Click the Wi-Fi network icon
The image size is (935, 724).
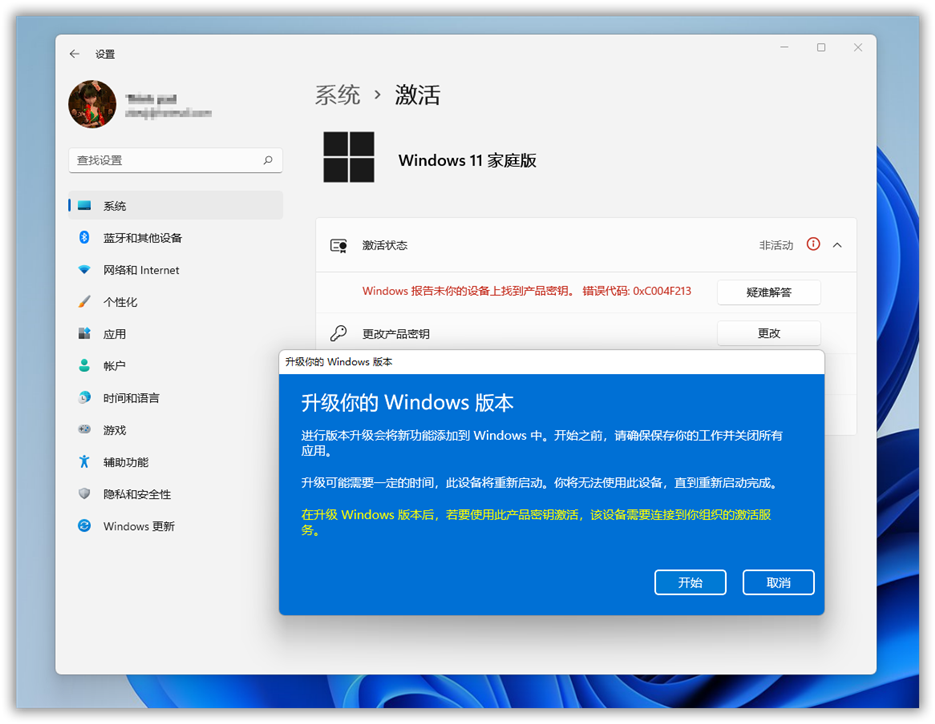[x=85, y=270]
